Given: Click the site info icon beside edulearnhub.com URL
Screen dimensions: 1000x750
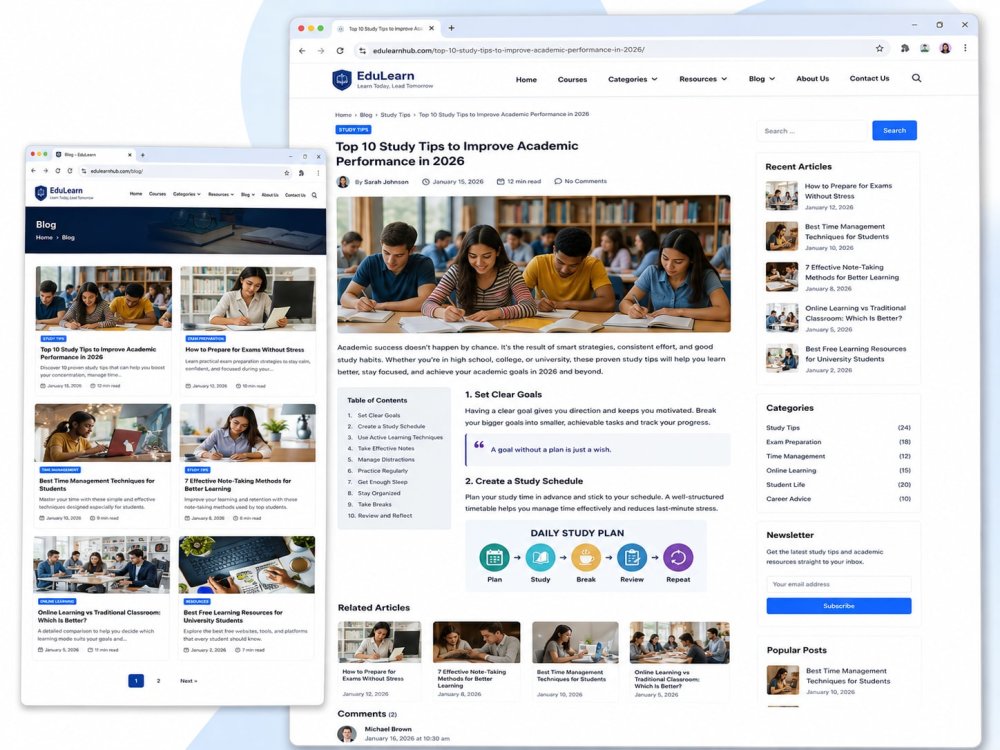Looking at the screenshot, I should click(x=362, y=50).
